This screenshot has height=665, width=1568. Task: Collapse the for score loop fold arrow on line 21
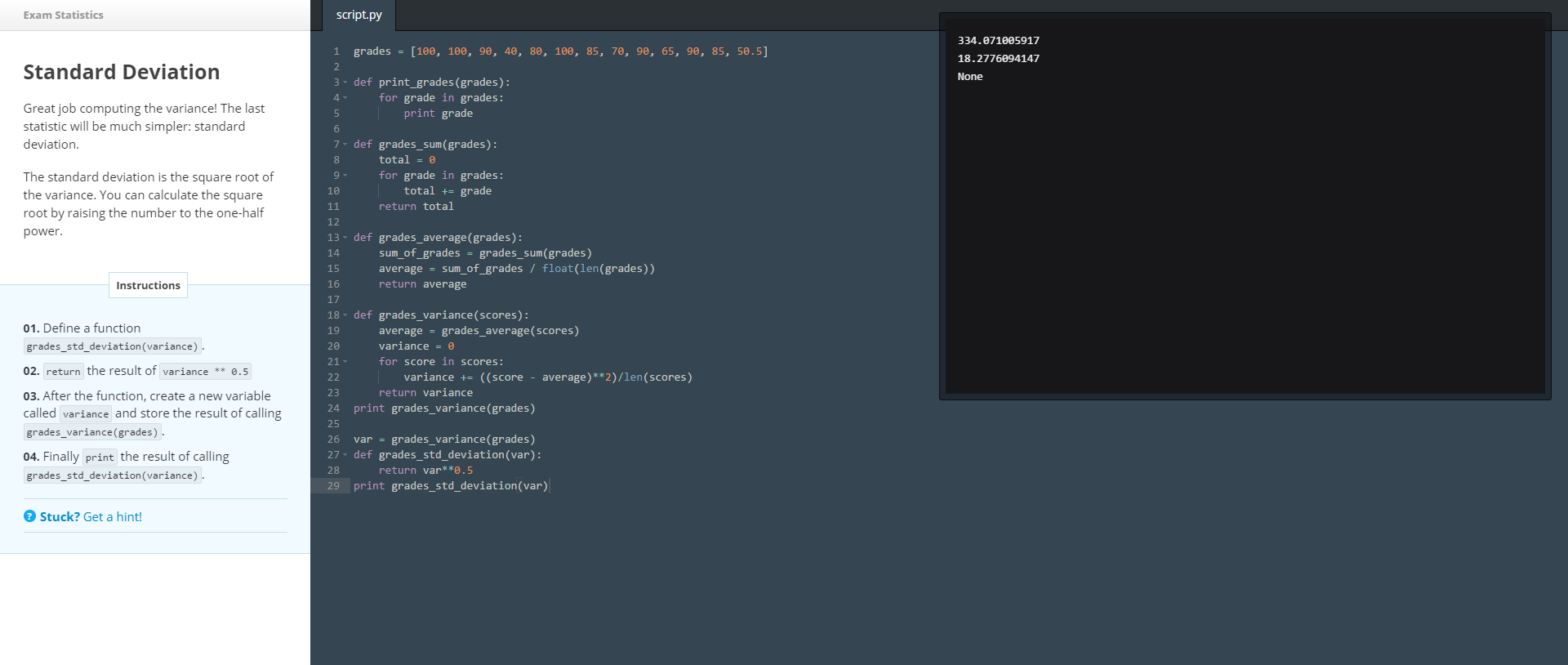pyautogui.click(x=345, y=362)
